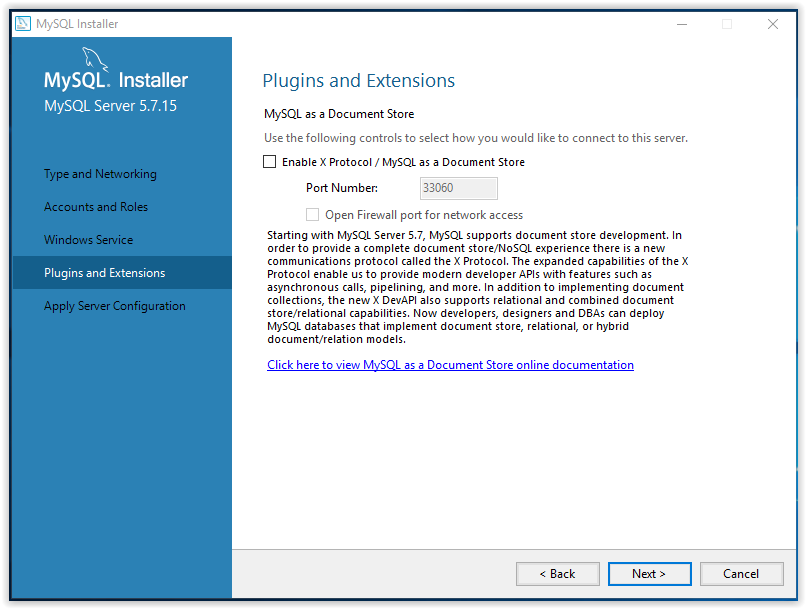Select Windows Service step in sidebar
The width and height of the screenshot is (806, 609).
click(88, 239)
